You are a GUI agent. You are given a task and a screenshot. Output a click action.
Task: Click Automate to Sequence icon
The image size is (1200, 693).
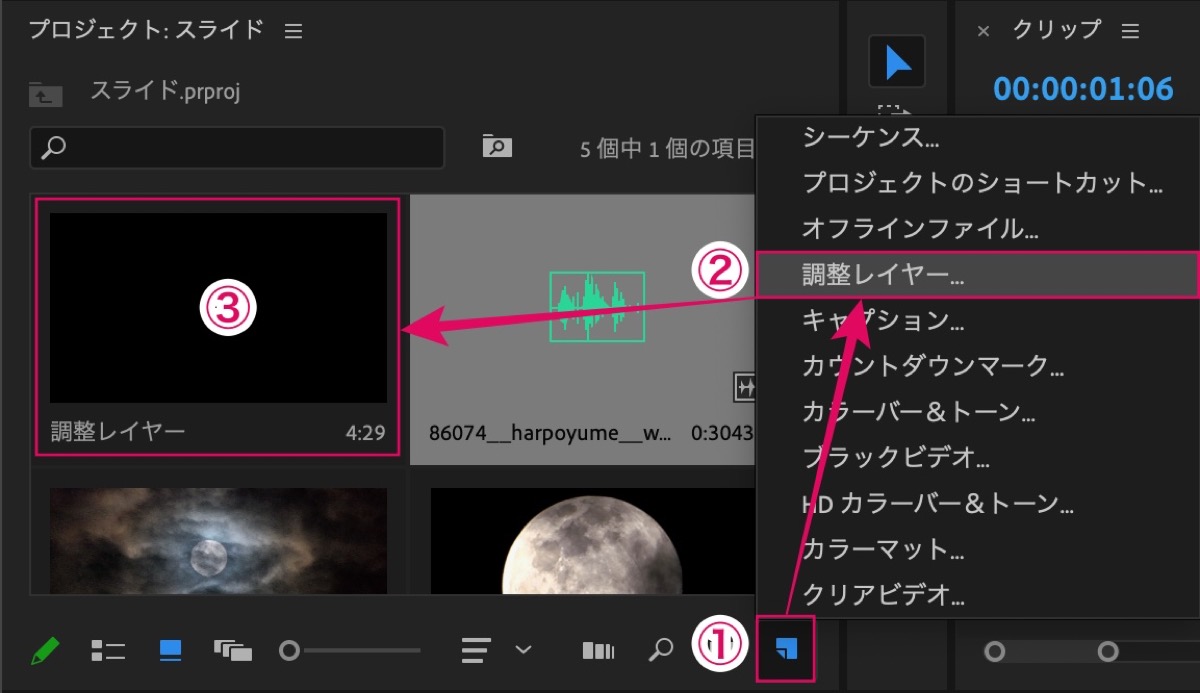(598, 651)
